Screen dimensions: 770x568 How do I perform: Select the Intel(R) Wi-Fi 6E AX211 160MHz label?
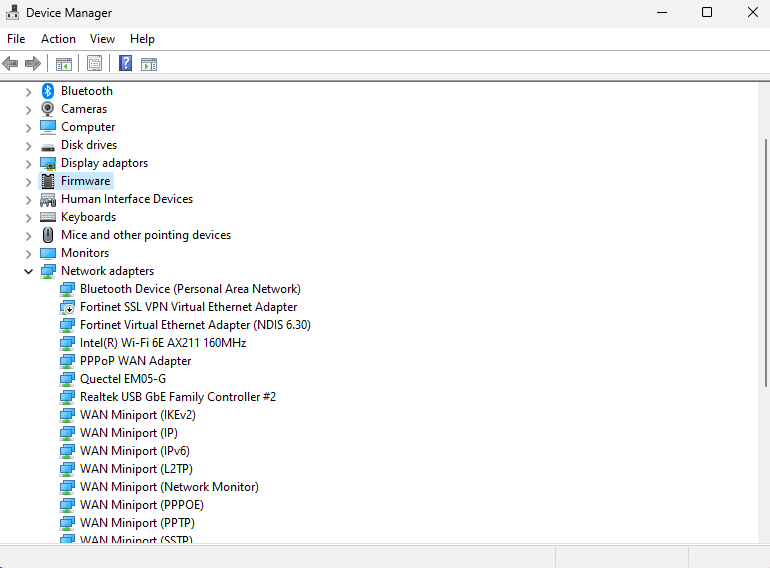click(x=163, y=343)
